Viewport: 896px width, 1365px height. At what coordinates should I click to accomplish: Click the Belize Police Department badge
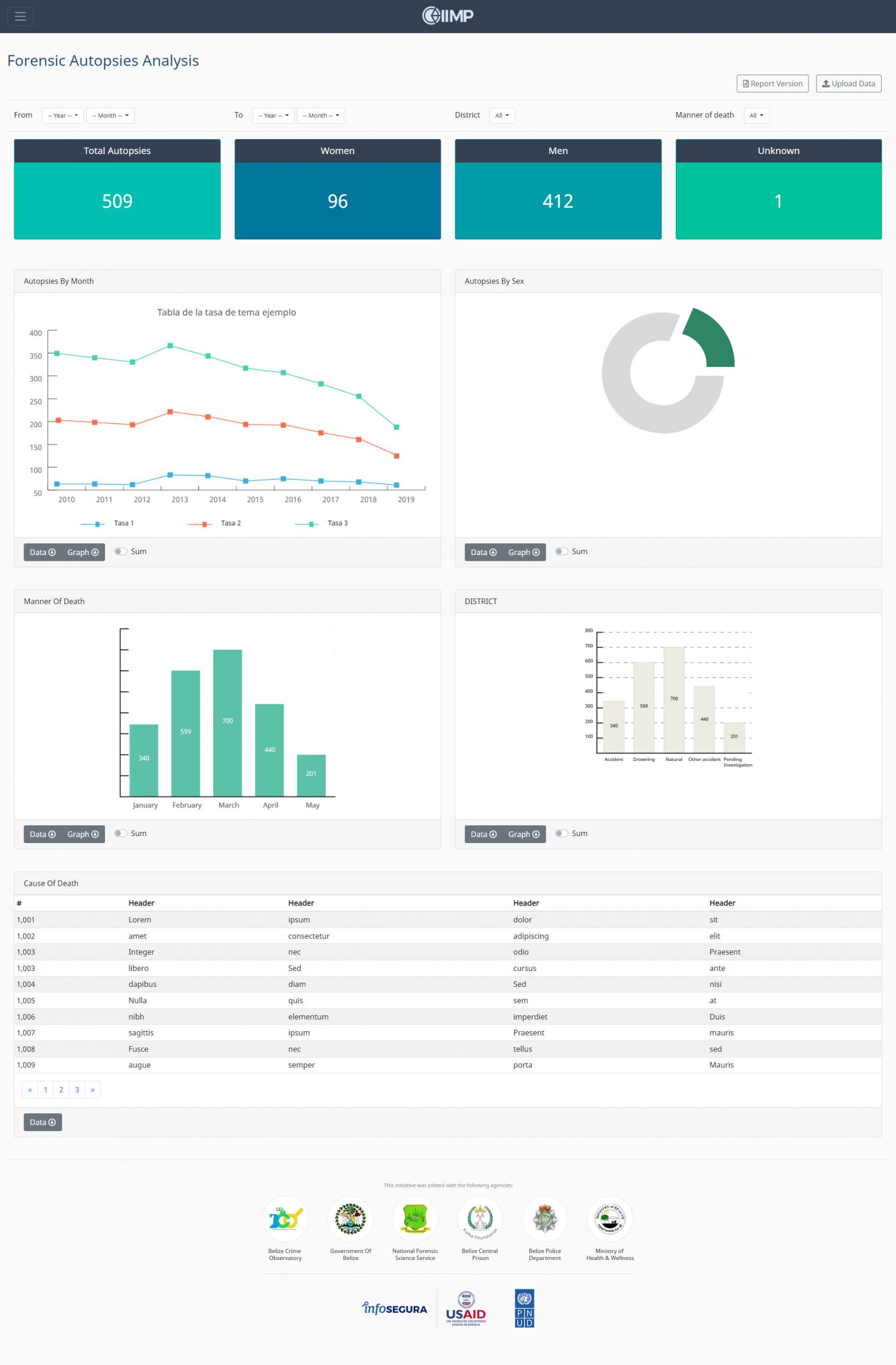pos(545,1218)
